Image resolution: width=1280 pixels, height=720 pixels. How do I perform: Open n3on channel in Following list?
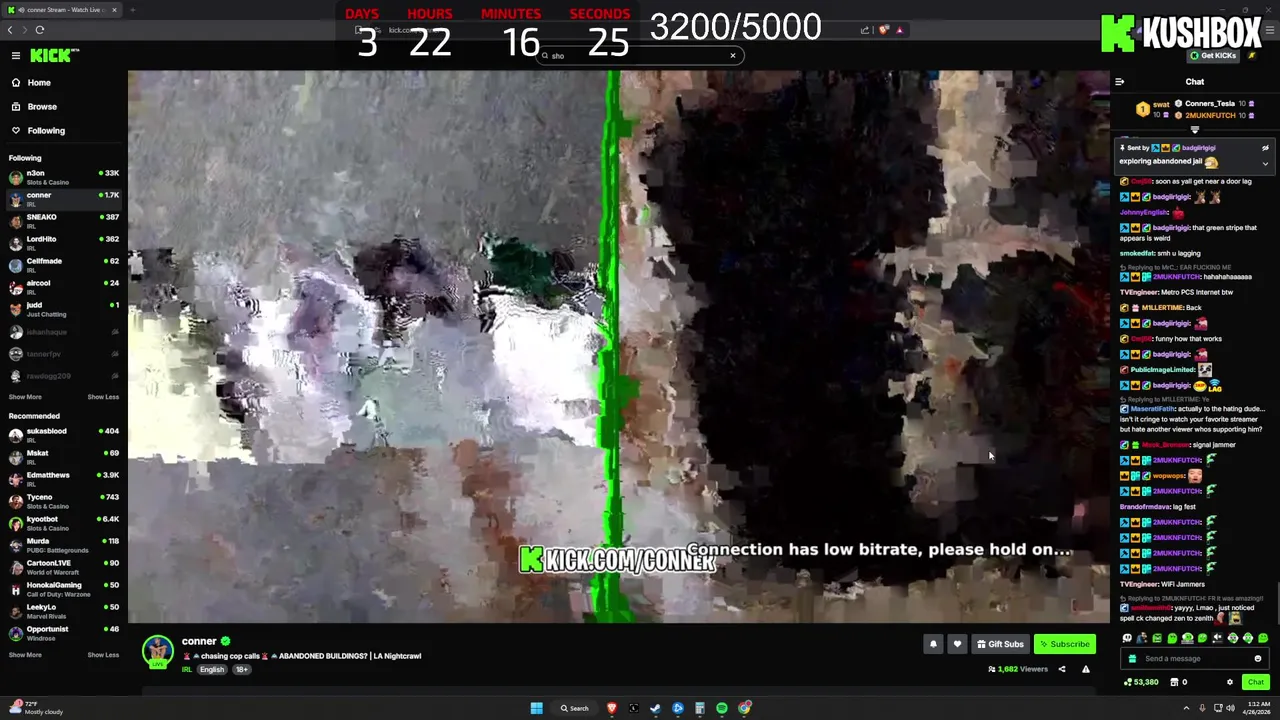62,177
